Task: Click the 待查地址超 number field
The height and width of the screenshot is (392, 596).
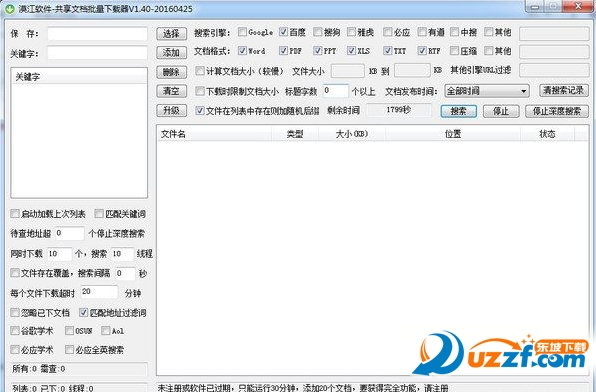Action: pyautogui.click(x=70, y=233)
